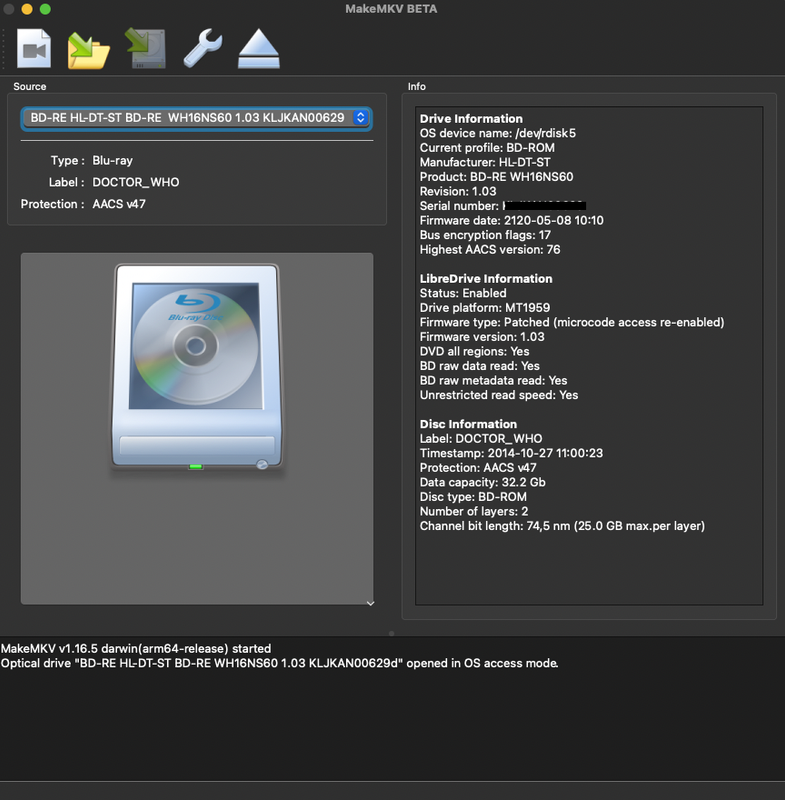Click Timestamp 2014-10-27 line

pos(511,453)
